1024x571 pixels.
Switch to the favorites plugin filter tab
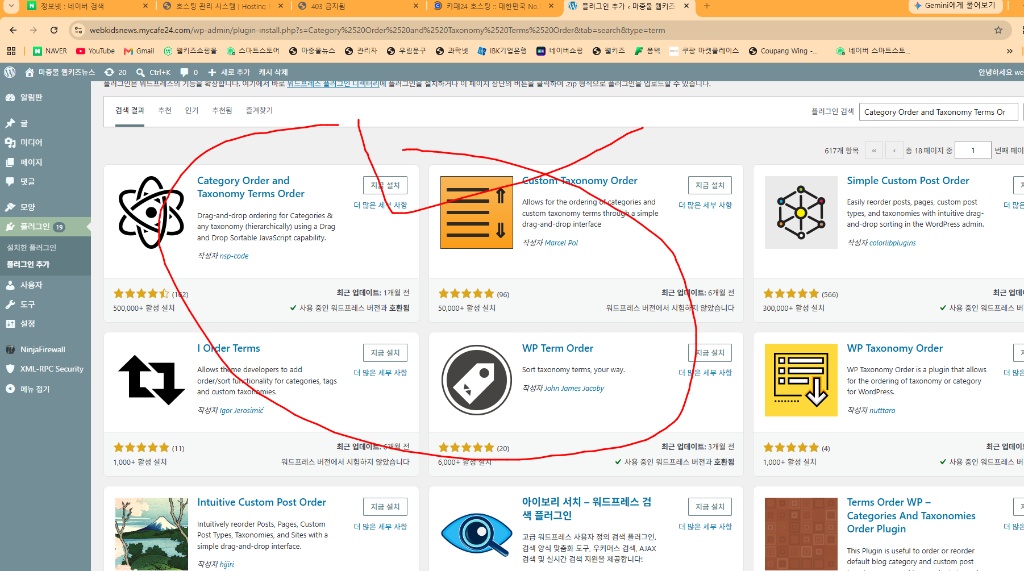[x=259, y=110]
